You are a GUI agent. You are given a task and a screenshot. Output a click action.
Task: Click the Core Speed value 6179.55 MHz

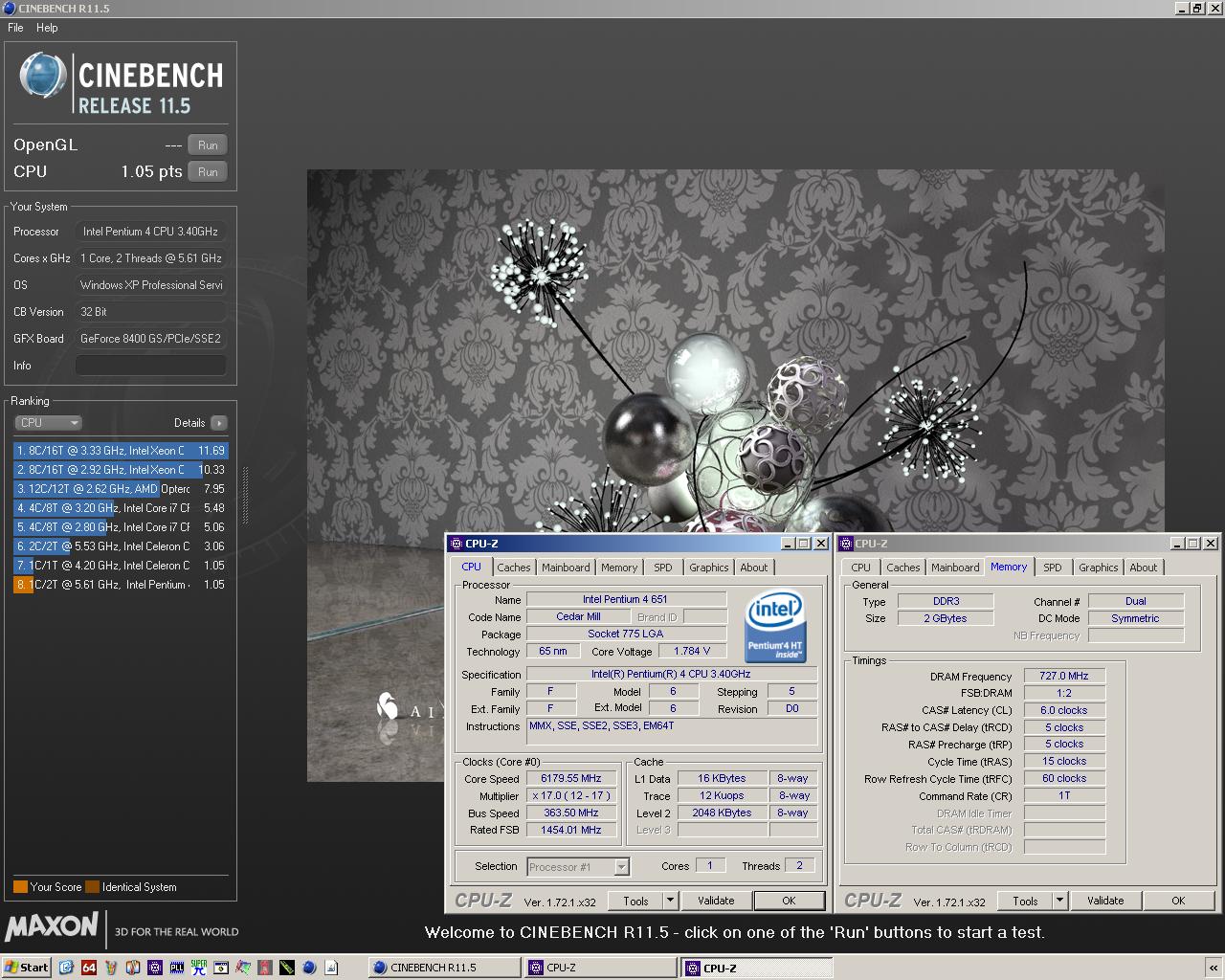pyautogui.click(x=571, y=778)
